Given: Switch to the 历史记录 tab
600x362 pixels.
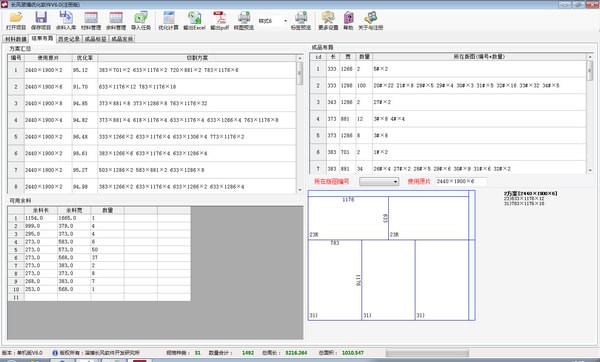Looking at the screenshot, I should tap(69, 39).
